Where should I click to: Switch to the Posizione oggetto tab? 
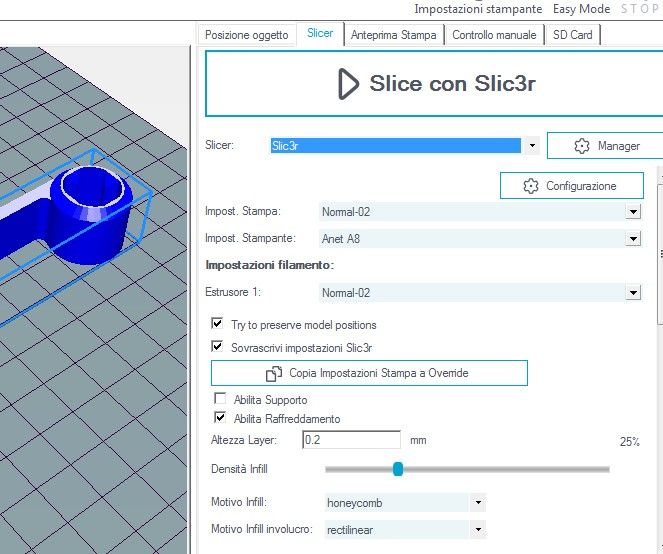click(247, 34)
